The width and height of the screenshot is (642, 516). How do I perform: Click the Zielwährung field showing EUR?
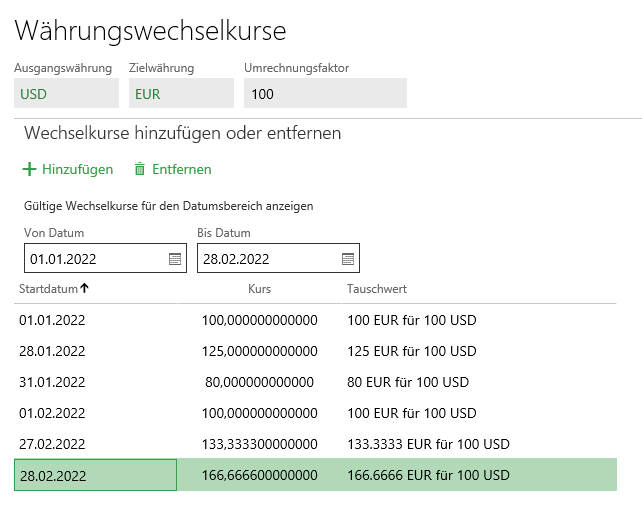click(180, 94)
